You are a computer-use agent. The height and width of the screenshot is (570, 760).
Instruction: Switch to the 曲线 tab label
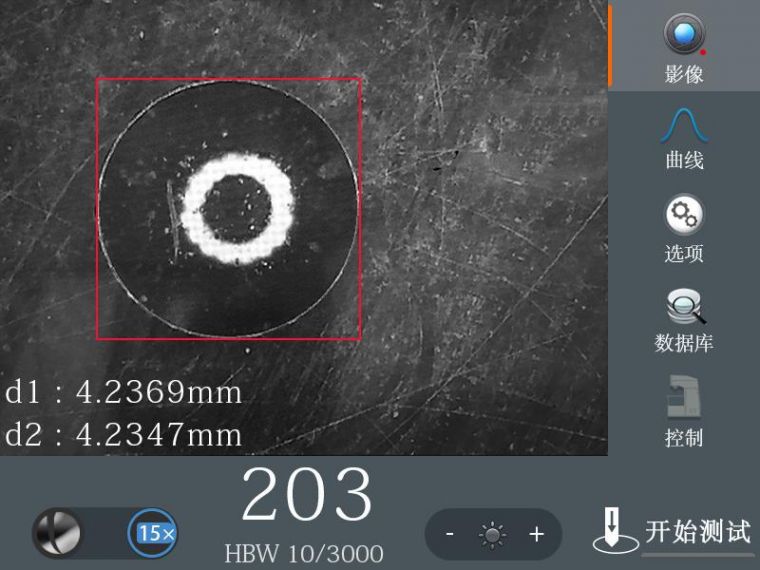(684, 160)
